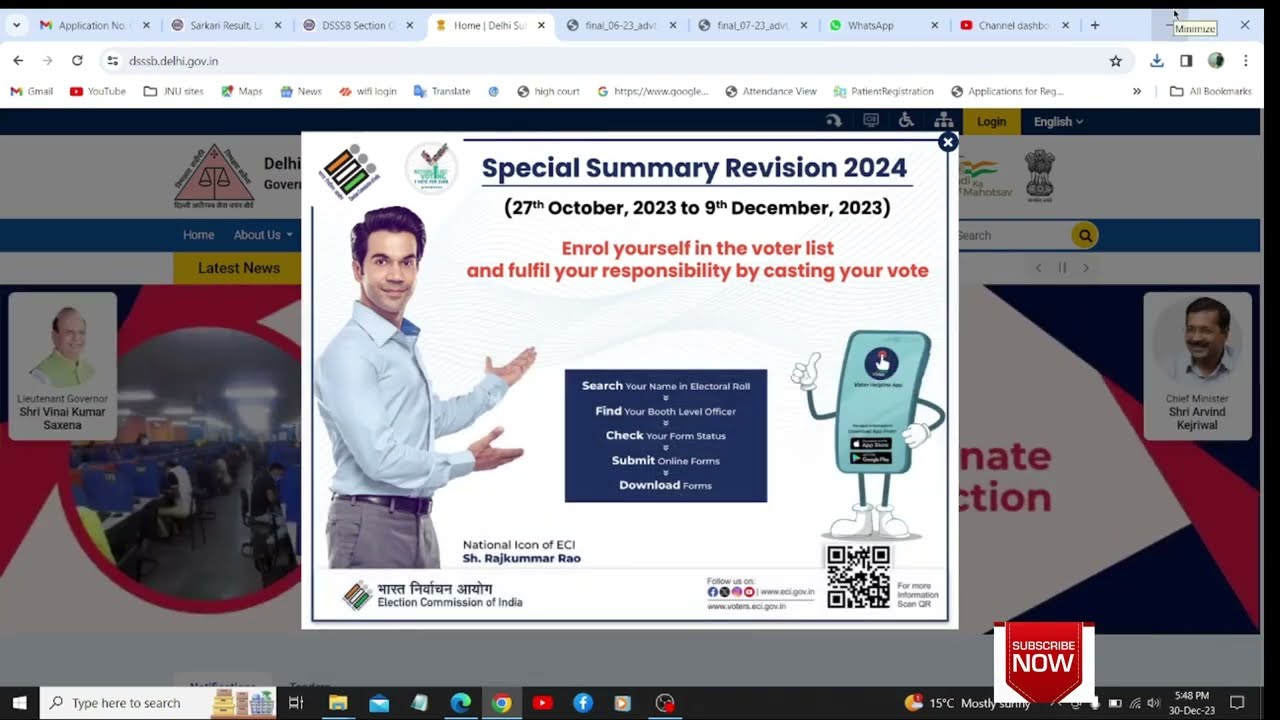This screenshot has height=720, width=1280.
Task: Click the Windows taskbar search box
Action: [x=160, y=703]
